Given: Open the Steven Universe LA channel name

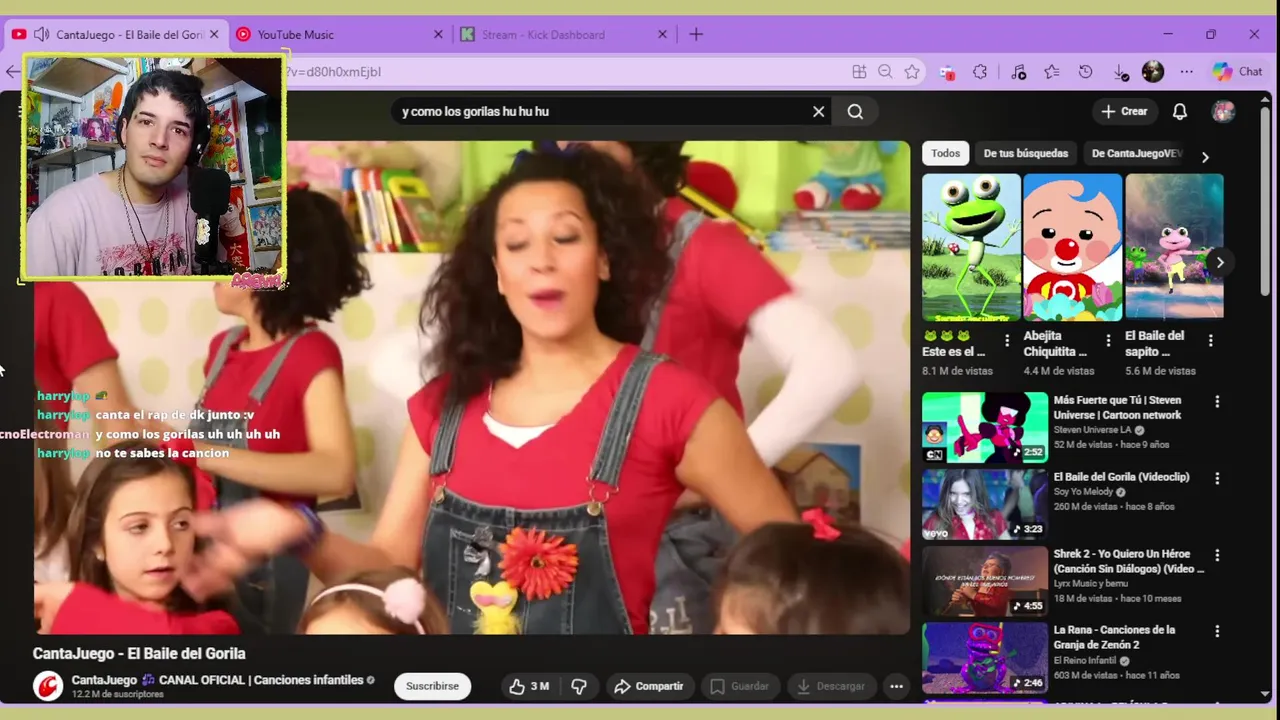Looking at the screenshot, I should point(1093,430).
